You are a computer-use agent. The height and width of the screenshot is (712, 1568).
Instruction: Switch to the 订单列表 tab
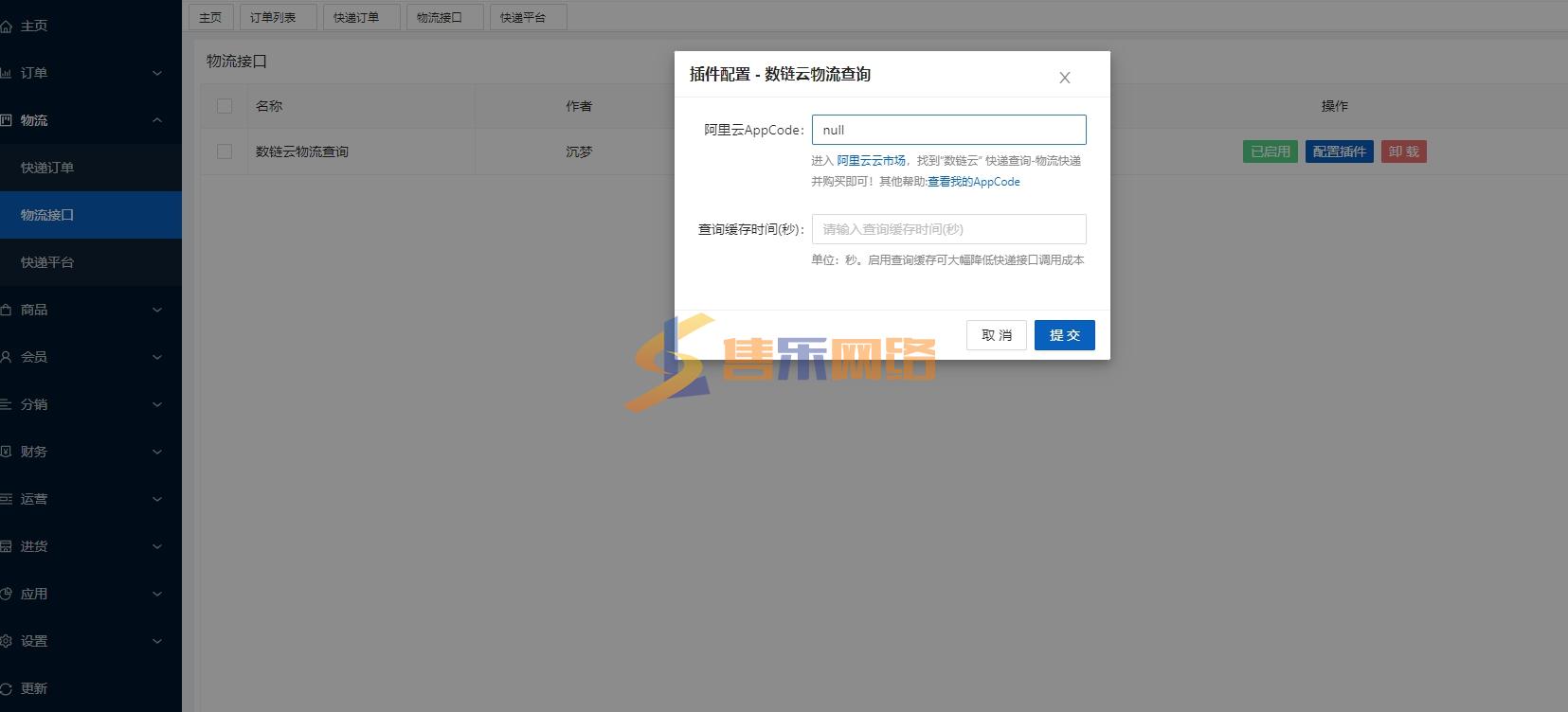(273, 17)
